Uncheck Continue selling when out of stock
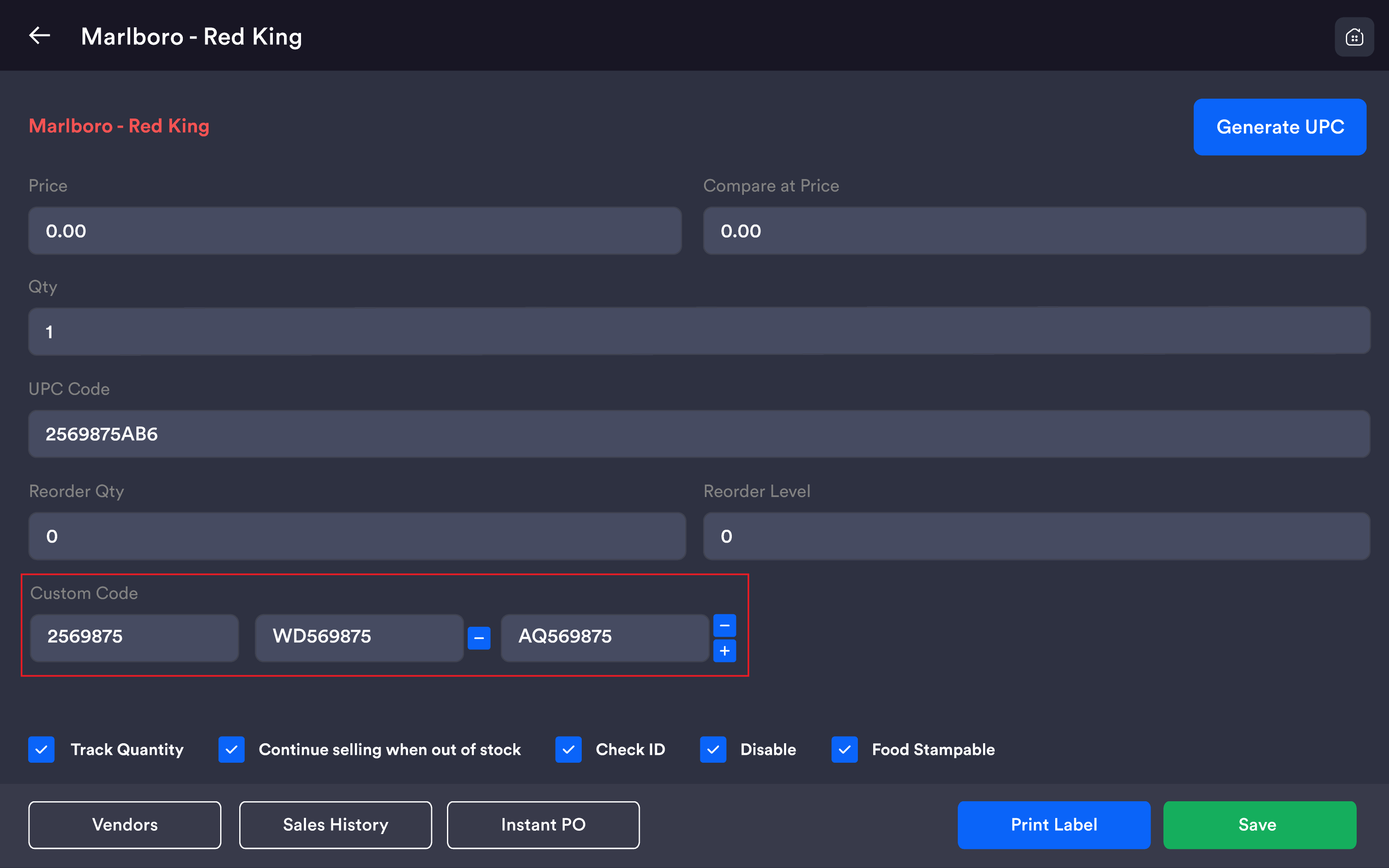Screen dimensions: 1389x868 [x=231, y=749]
